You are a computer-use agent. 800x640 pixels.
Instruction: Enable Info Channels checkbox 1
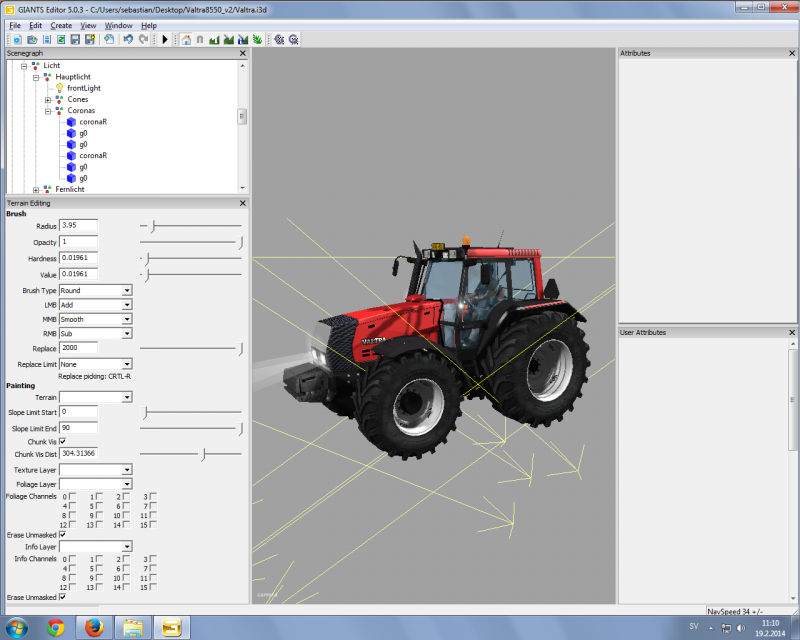point(99,559)
